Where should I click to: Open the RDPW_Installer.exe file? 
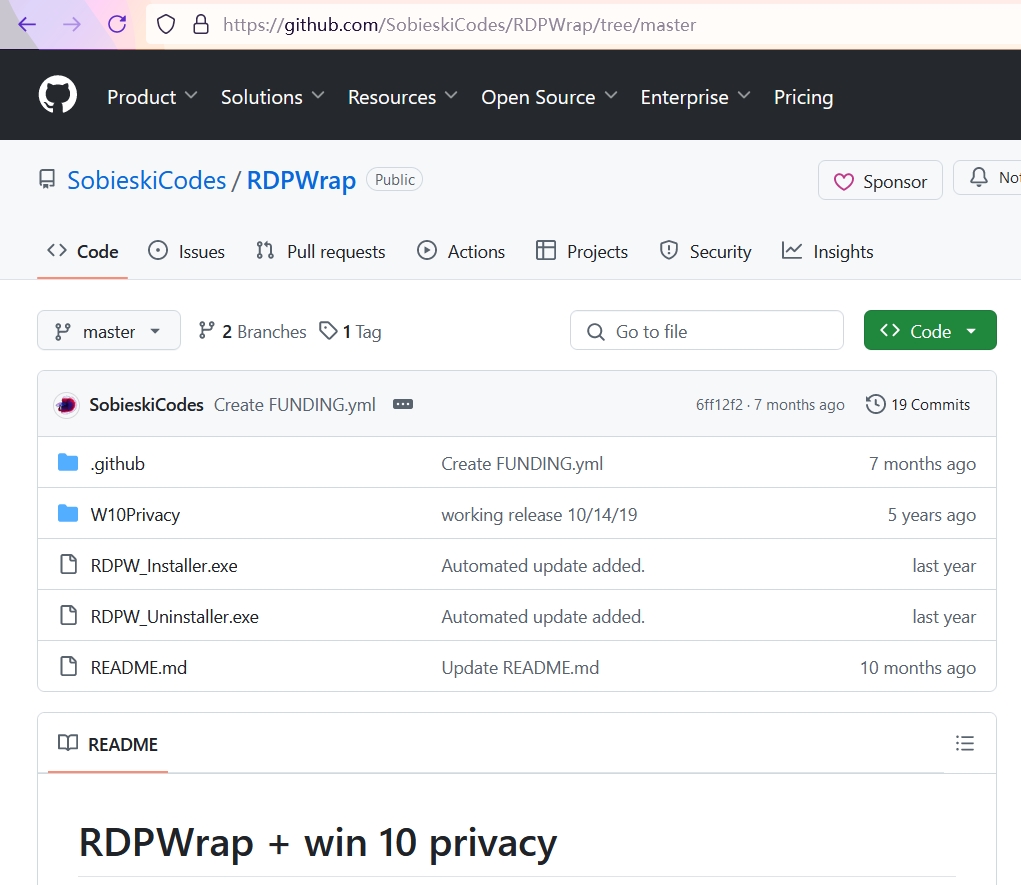point(164,566)
